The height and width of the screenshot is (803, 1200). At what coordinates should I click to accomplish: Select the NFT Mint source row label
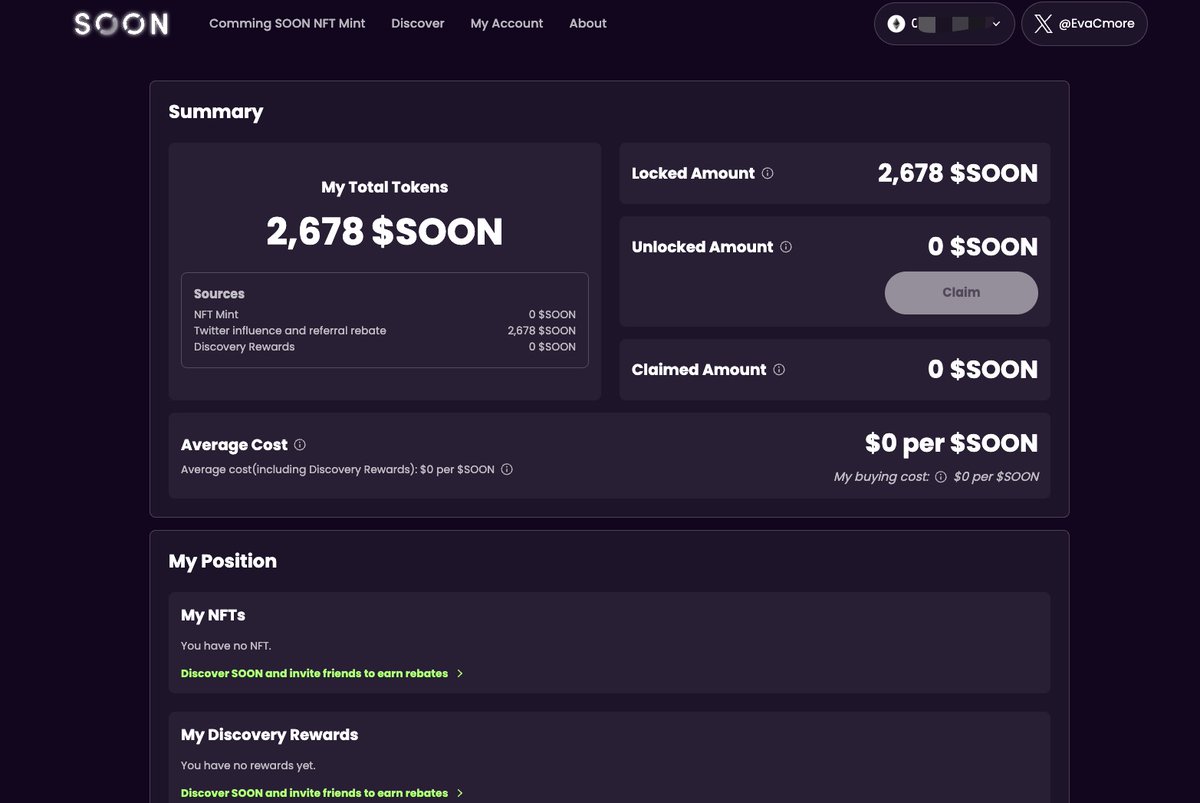[216, 315]
